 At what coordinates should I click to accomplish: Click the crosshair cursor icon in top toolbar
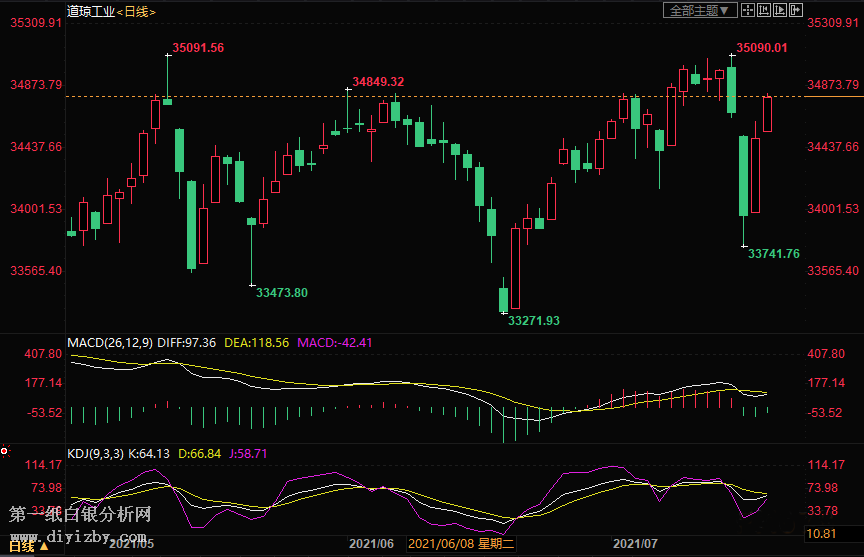click(x=748, y=10)
